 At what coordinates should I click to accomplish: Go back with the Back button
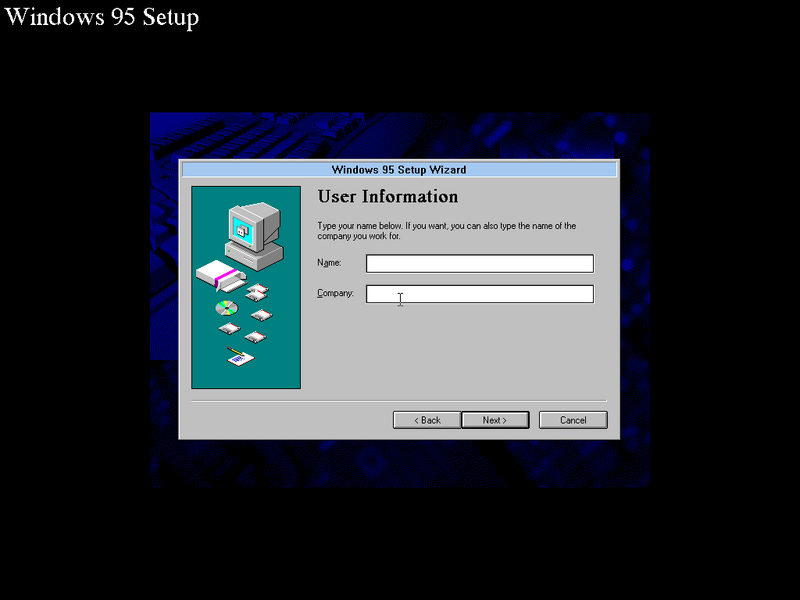pyautogui.click(x=427, y=420)
